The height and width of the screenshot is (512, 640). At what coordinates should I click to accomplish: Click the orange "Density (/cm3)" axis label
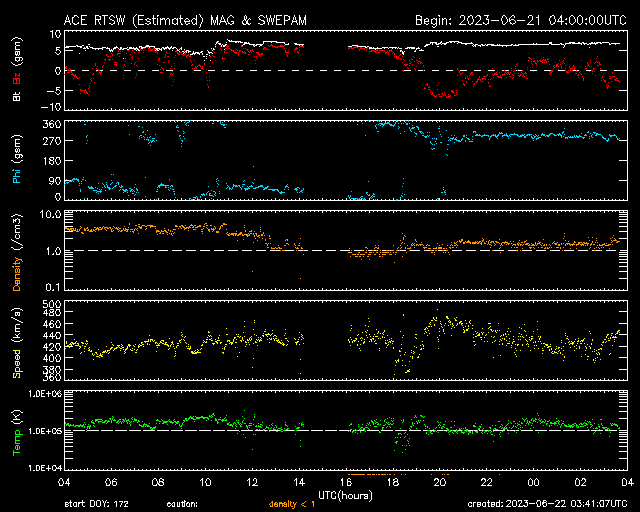pos(17,252)
